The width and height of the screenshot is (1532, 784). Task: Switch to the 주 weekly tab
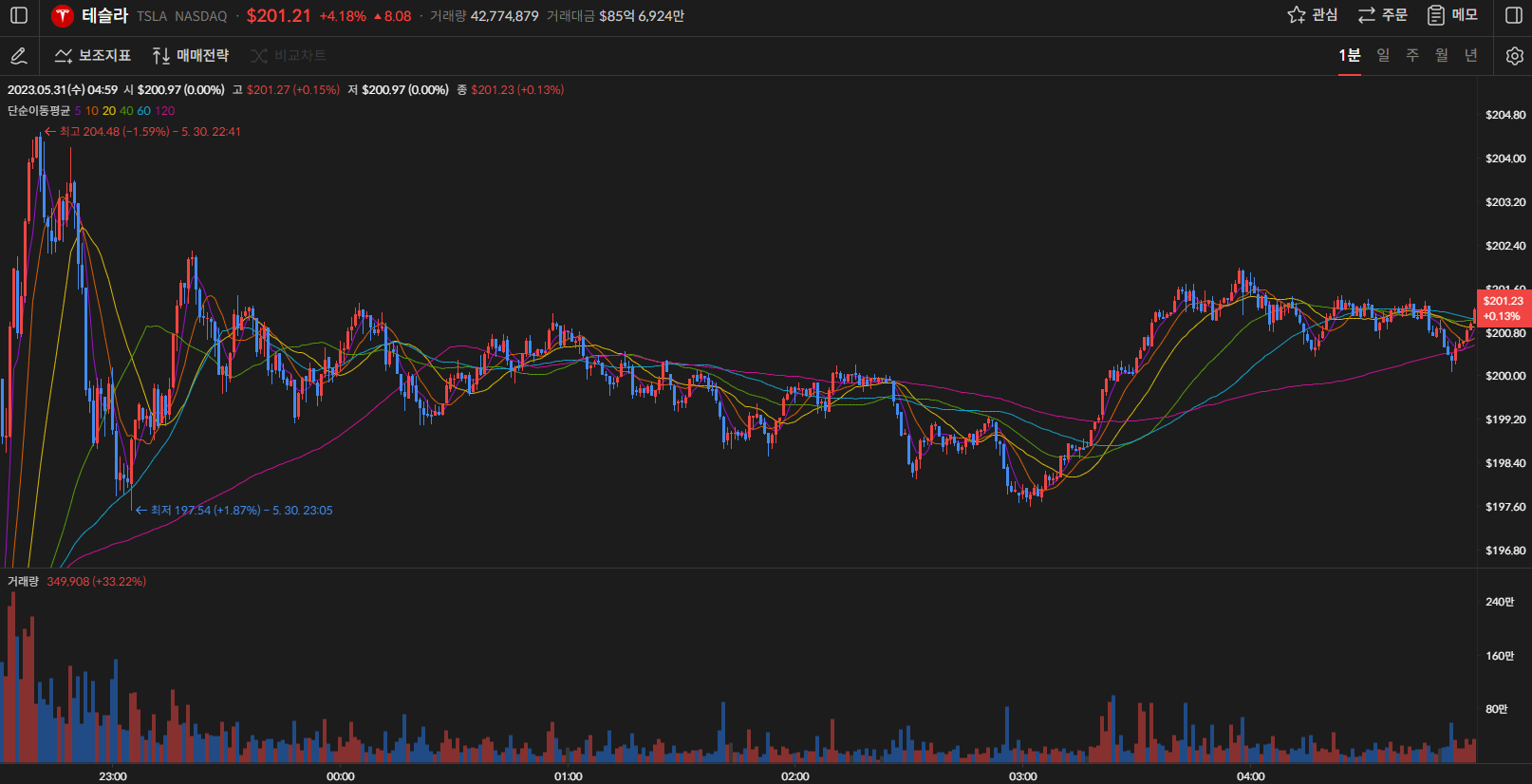click(1412, 55)
